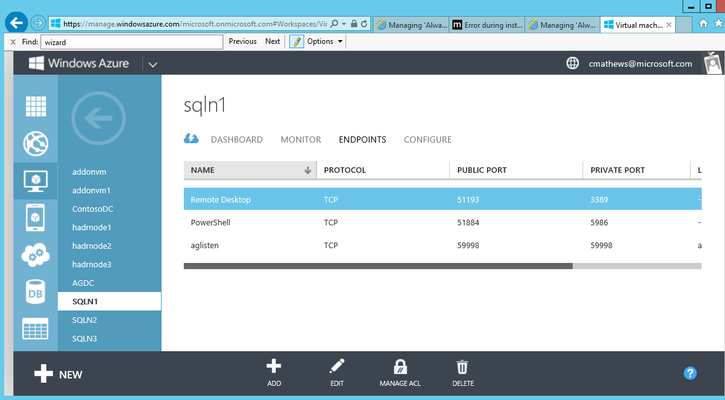Open the help question mark icon
Image resolution: width=725 pixels, height=400 pixels.
click(x=690, y=373)
